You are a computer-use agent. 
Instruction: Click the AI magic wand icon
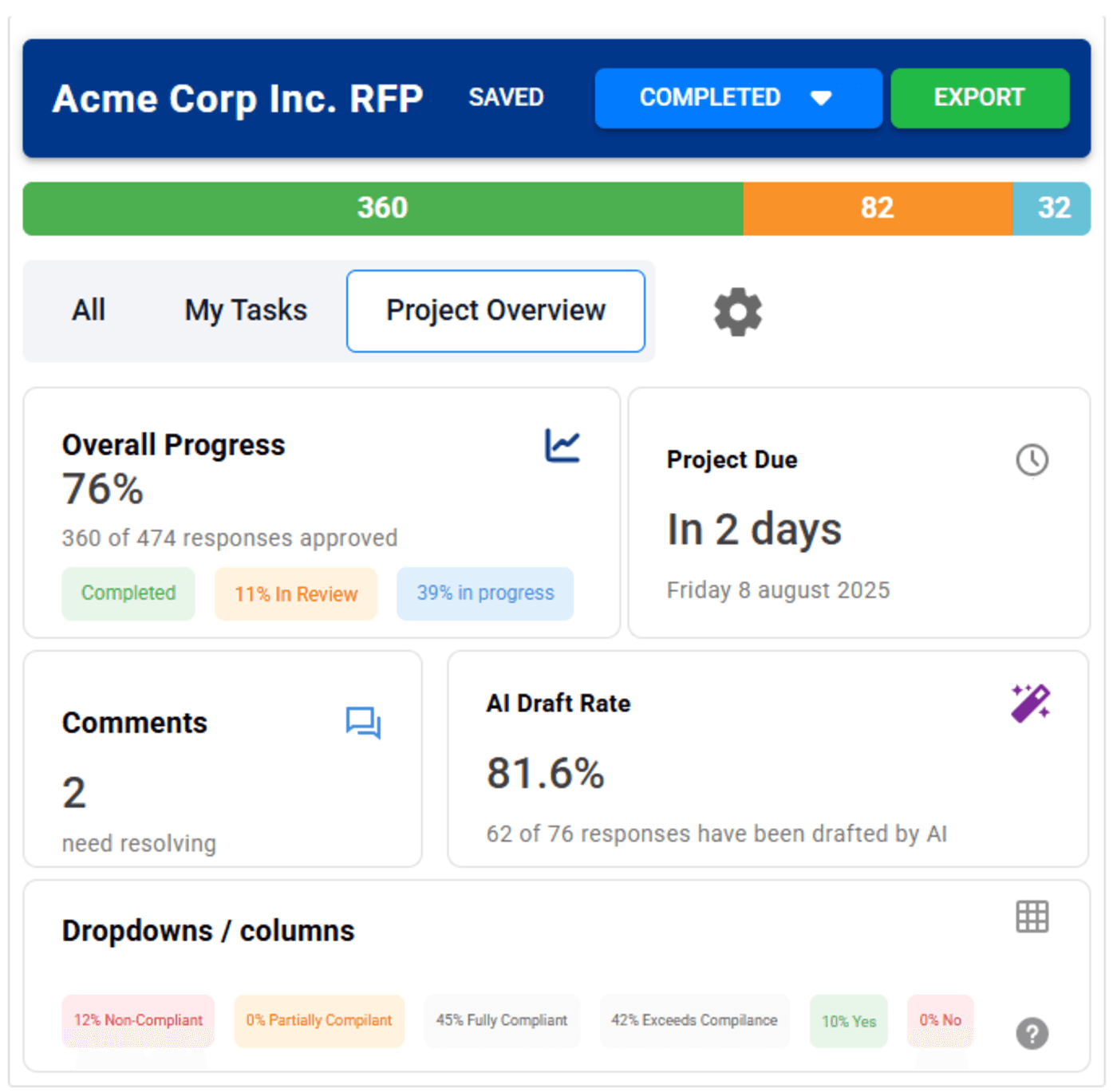coord(1032,701)
